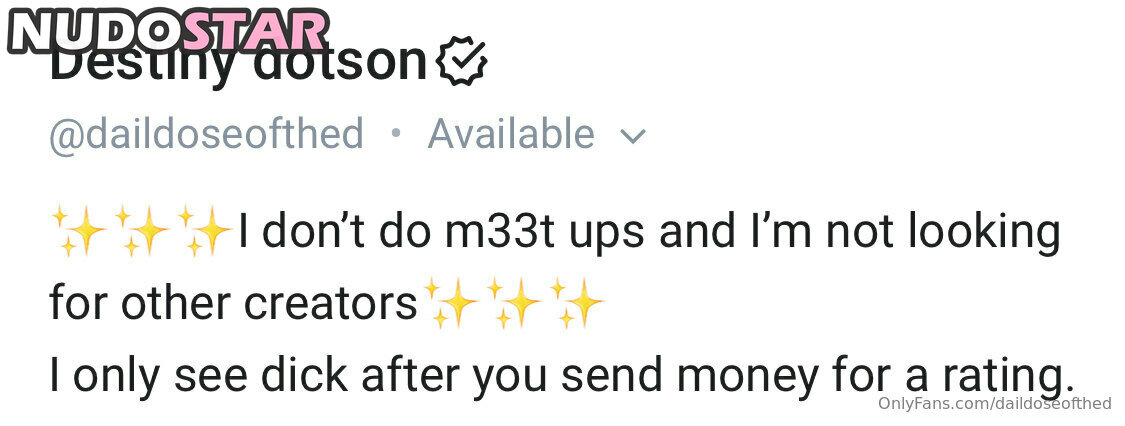Click the second sparkle emoji starting the bio
Image resolution: width=1125 pixels, height=426 pixels.
coord(142,232)
